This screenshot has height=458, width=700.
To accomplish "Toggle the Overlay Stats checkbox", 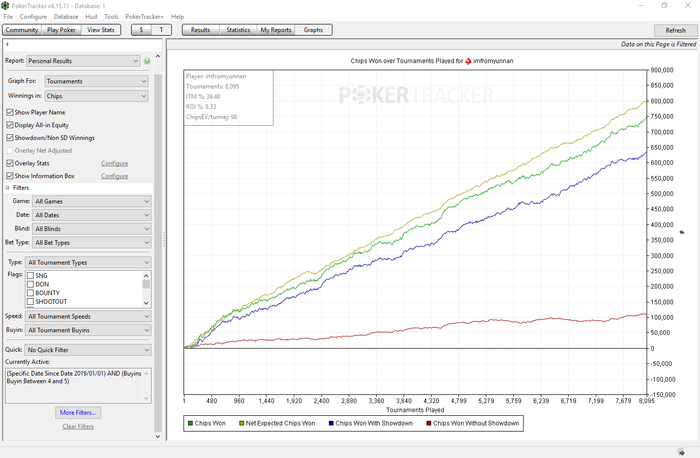I will [x=10, y=163].
